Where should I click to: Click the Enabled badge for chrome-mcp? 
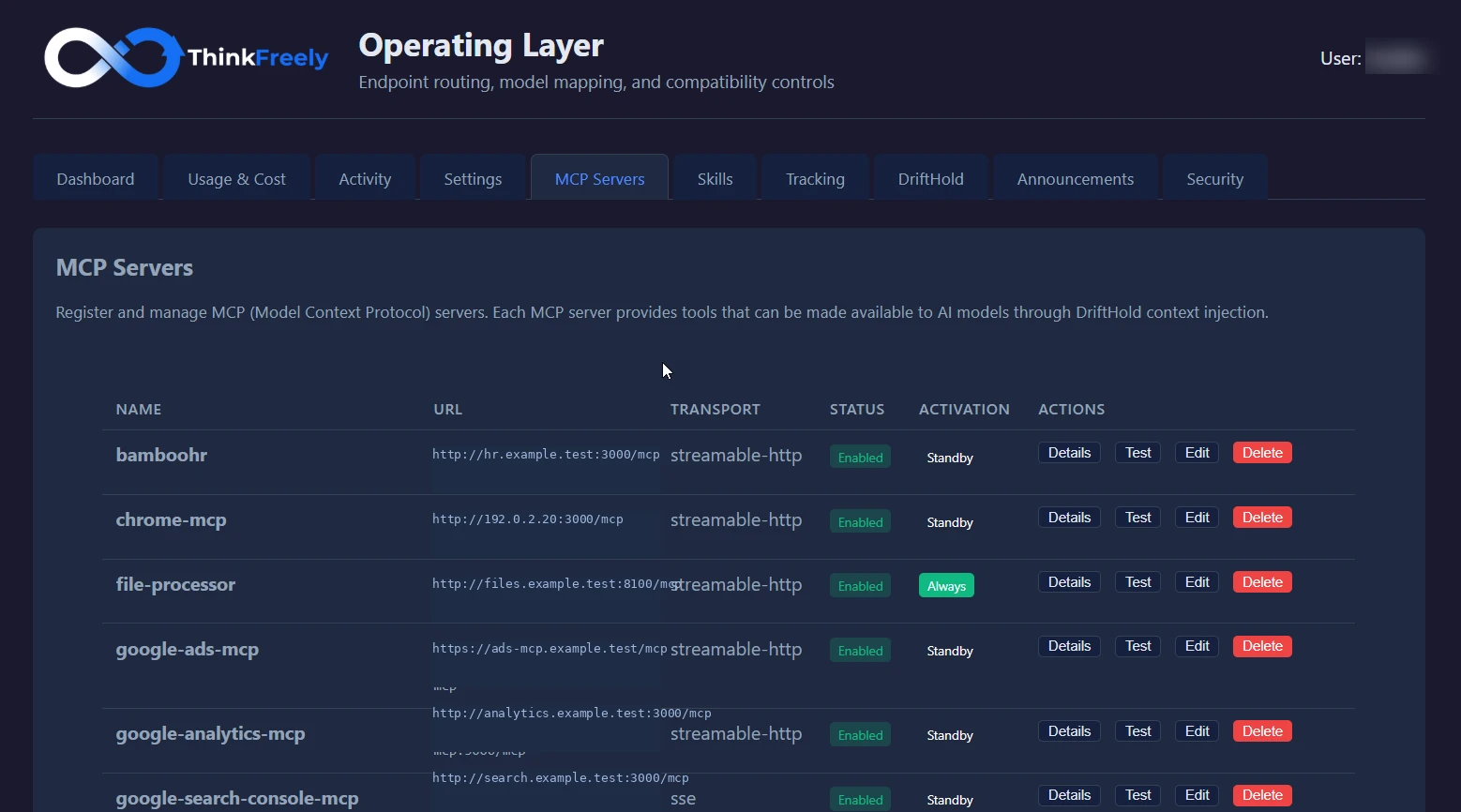(860, 522)
